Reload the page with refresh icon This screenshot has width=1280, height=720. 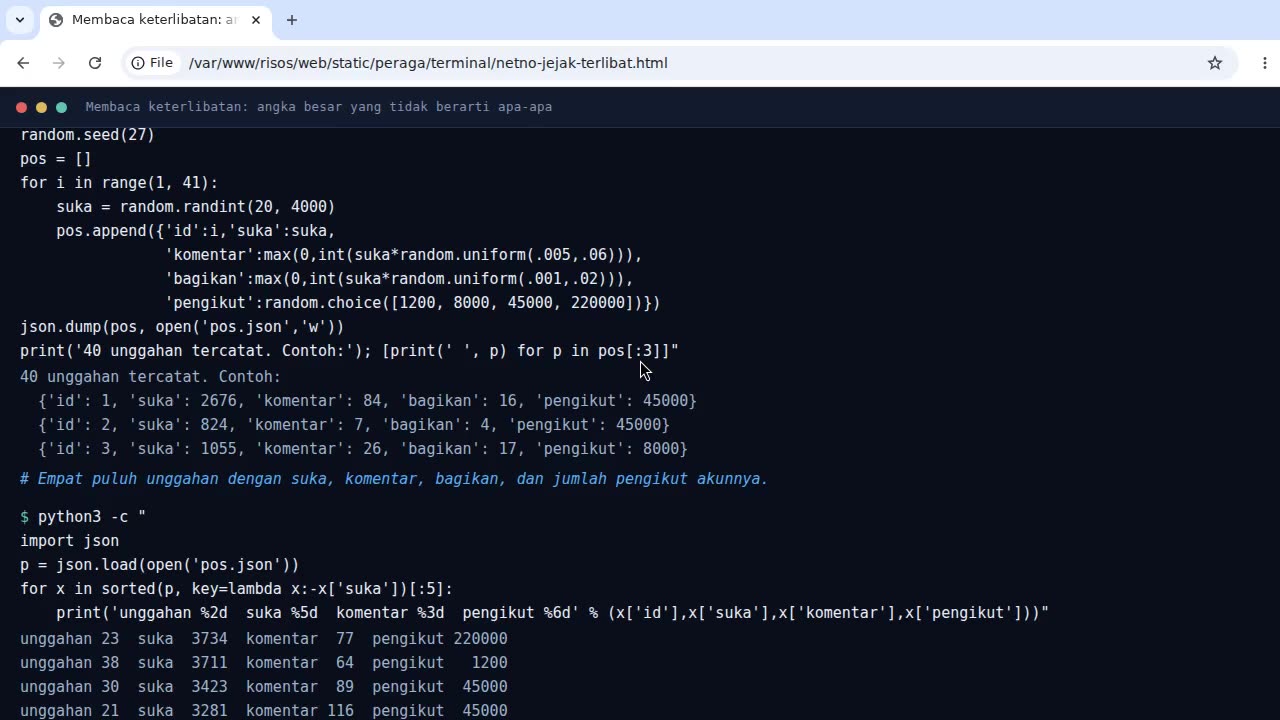(x=95, y=63)
